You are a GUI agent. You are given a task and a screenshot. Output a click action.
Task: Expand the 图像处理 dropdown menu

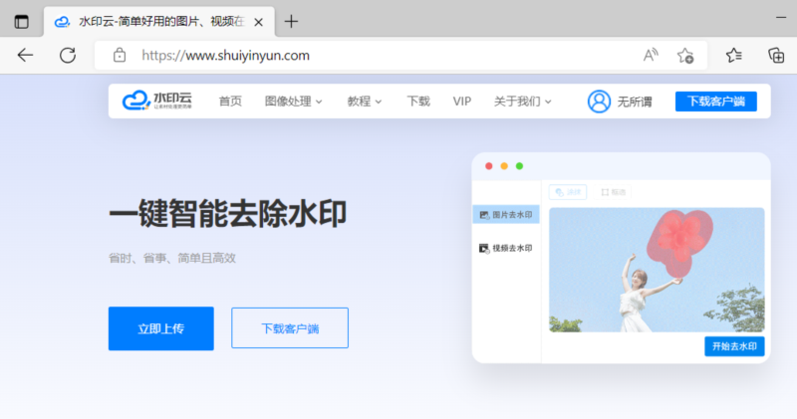293,101
